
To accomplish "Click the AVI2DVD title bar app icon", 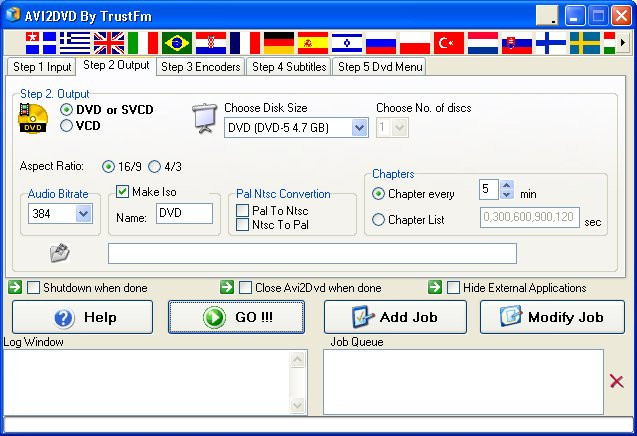I will coord(13,15).
